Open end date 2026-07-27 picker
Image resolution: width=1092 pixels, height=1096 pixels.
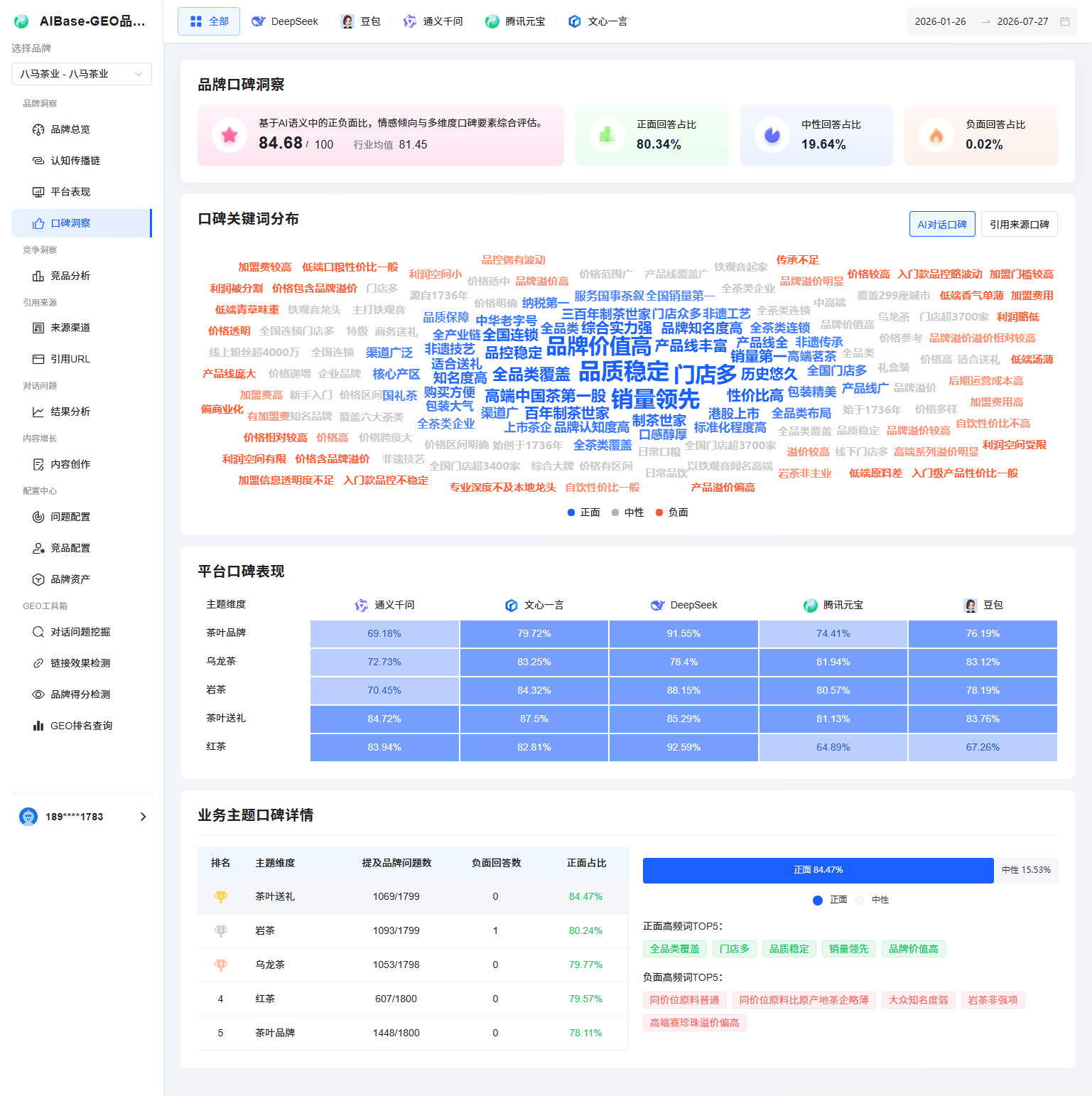pos(1023,21)
